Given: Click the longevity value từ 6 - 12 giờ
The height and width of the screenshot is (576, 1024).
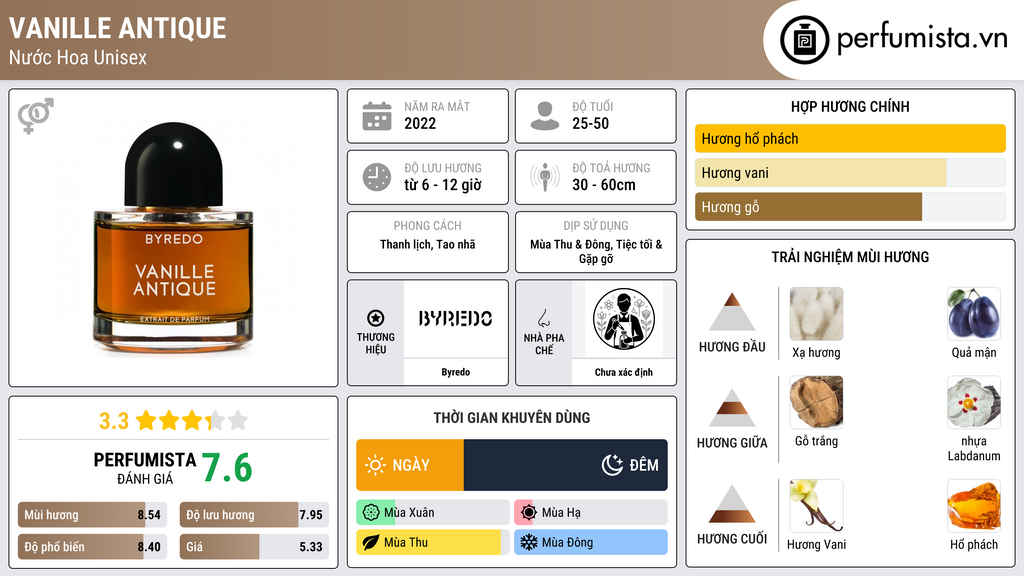Looking at the screenshot, I should (x=443, y=185).
